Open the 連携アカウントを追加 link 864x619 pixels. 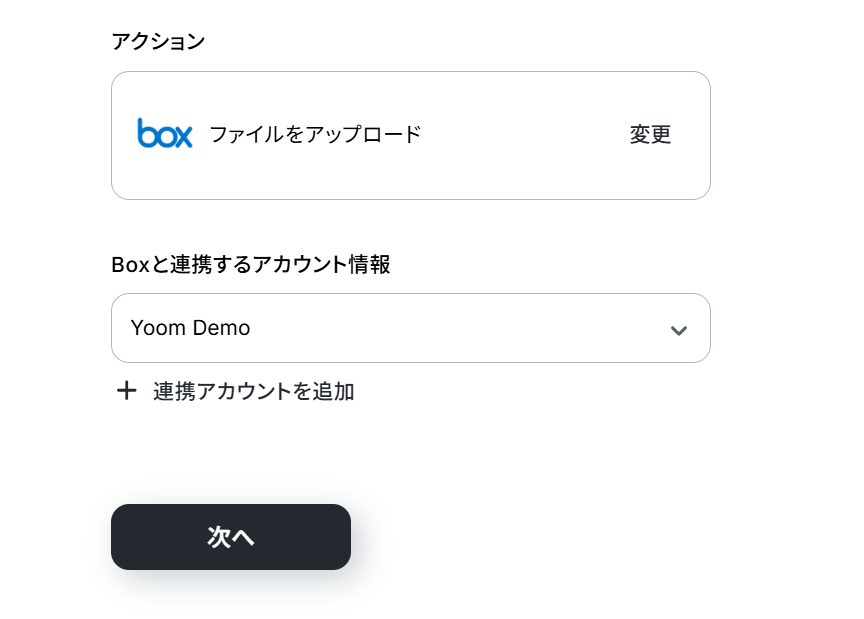(253, 391)
